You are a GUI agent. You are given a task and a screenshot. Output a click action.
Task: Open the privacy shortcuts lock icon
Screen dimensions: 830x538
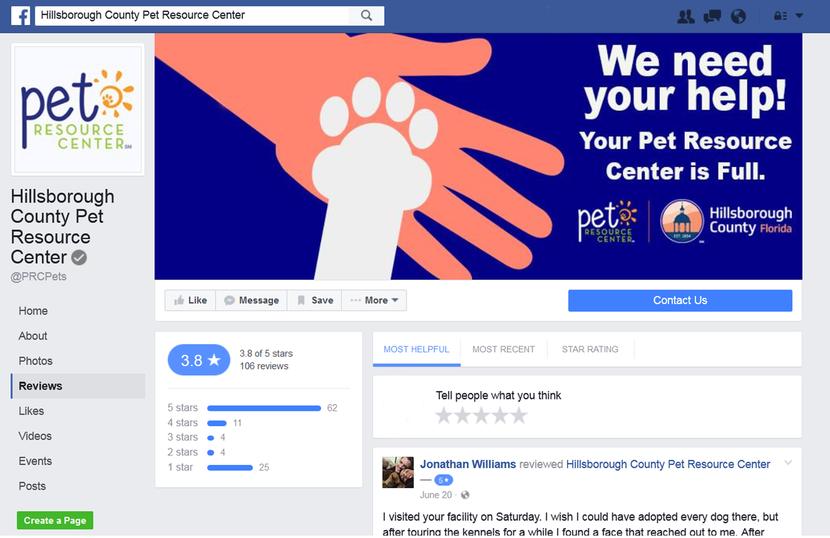click(780, 16)
